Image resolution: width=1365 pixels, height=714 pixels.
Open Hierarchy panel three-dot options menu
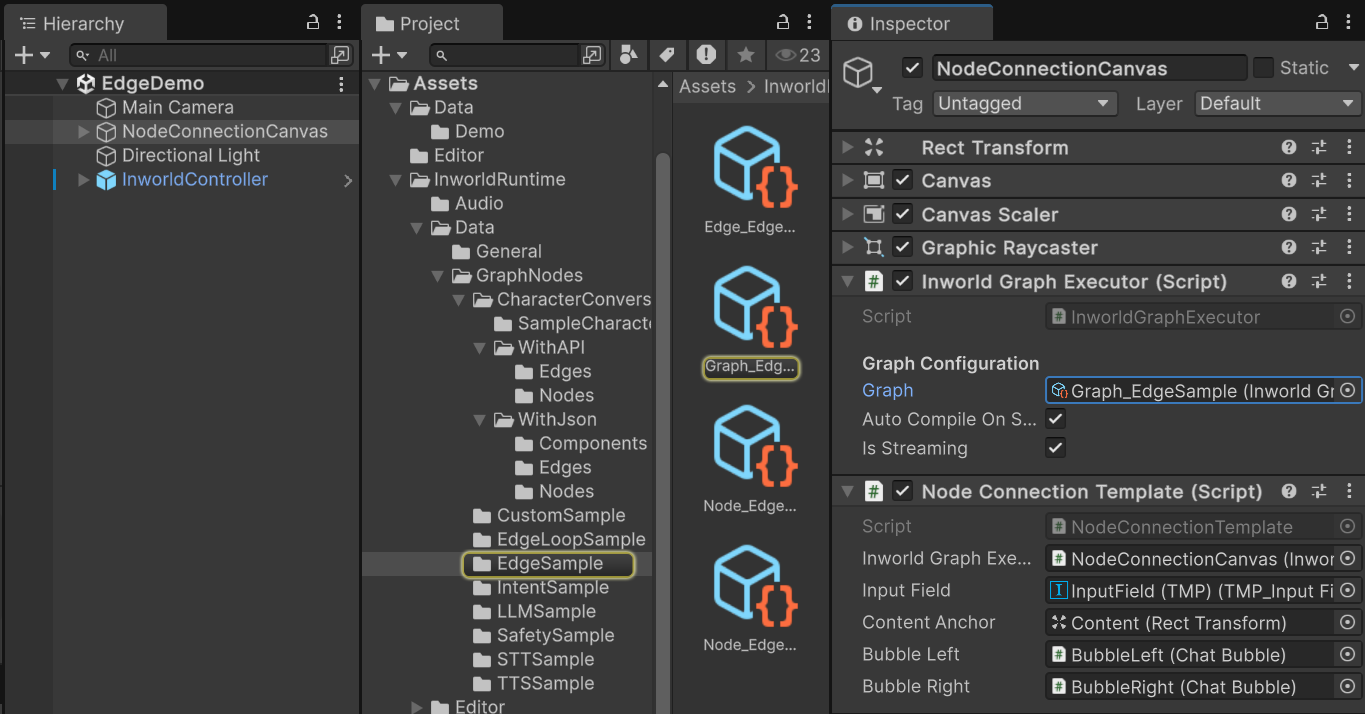340,22
